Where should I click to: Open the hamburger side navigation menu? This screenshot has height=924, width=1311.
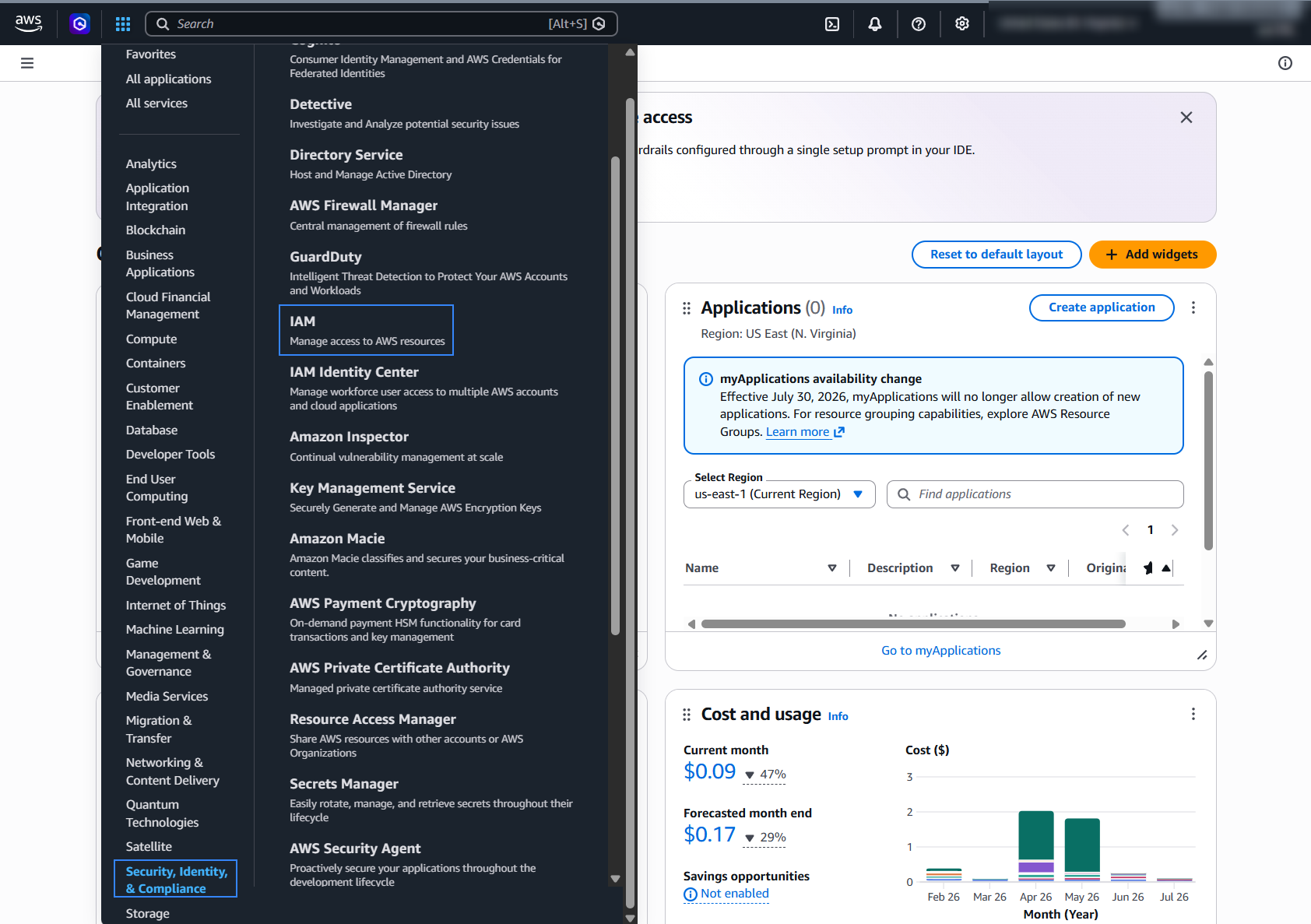tap(27, 63)
